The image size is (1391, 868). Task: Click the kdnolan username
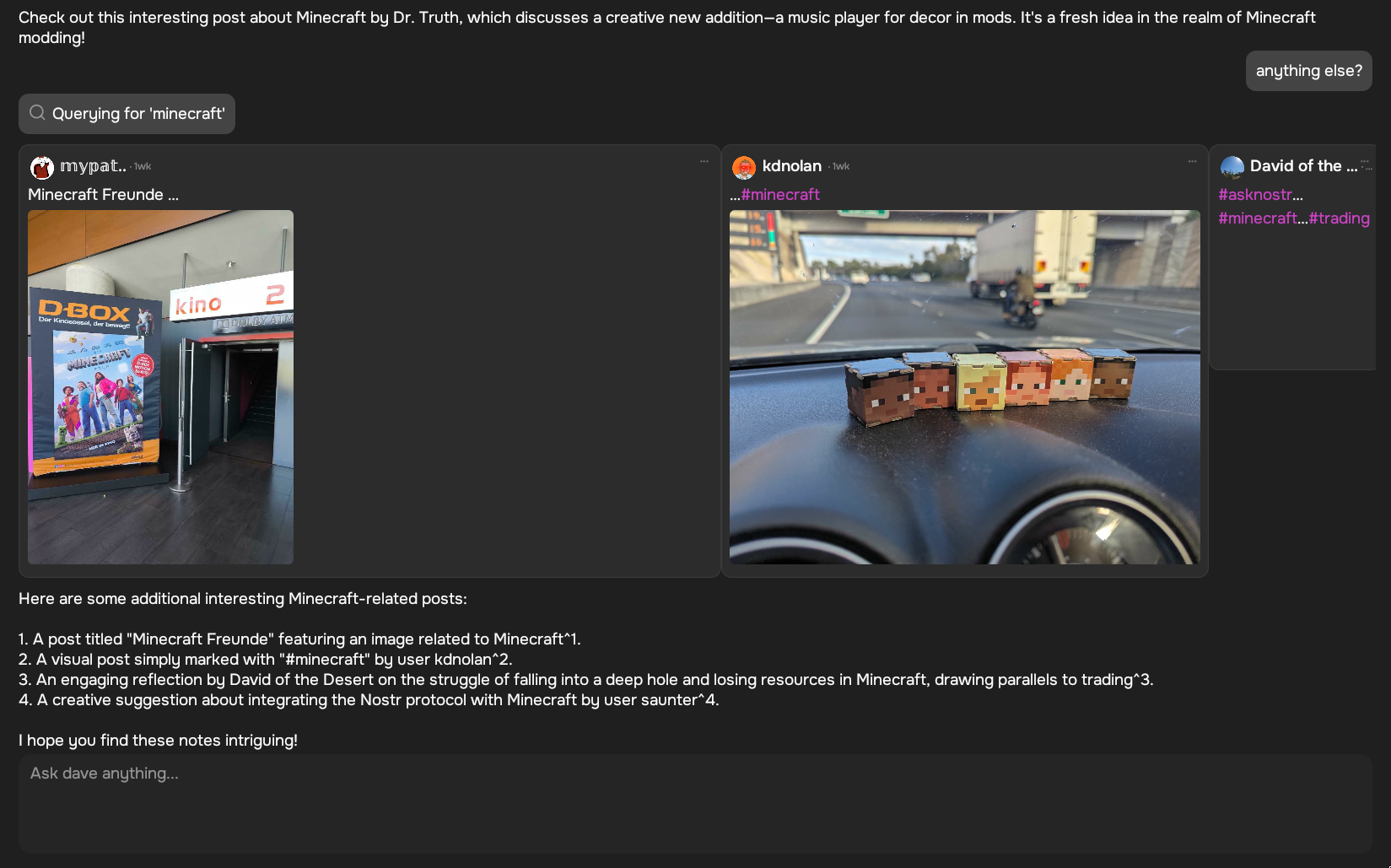tap(791, 166)
